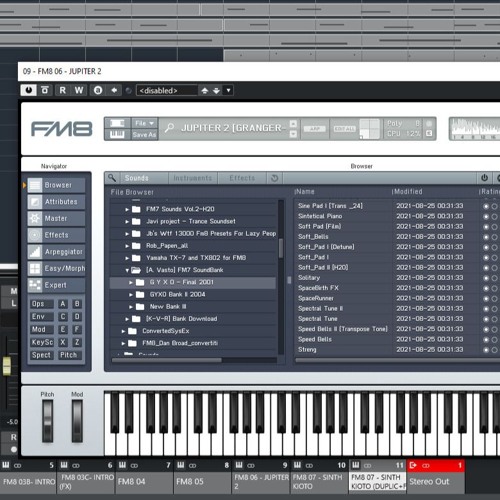Collapse [A. Vasto] FM7 SoundBank folder
The width and height of the screenshot is (500, 500).
pyautogui.click(x=127, y=270)
